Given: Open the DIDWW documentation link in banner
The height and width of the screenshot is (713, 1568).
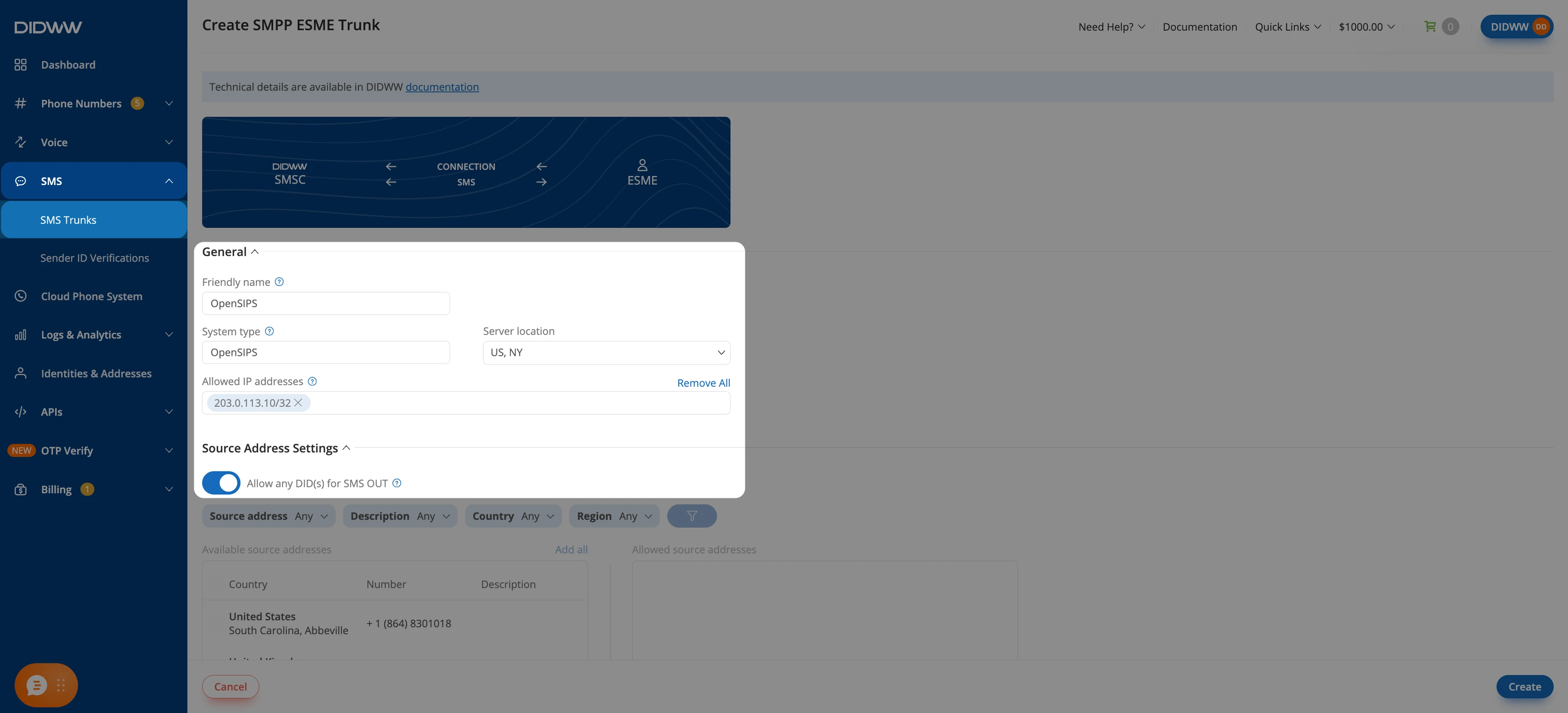Looking at the screenshot, I should [442, 87].
